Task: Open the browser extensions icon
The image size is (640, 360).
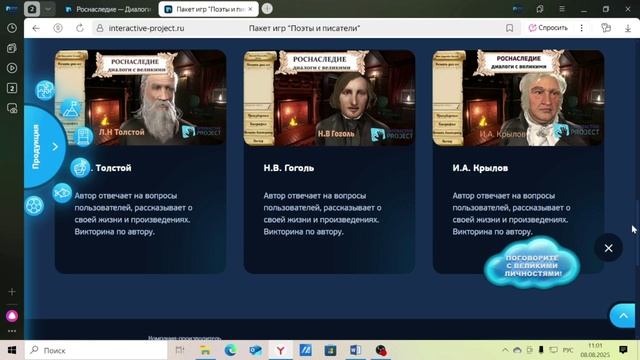Action: [x=606, y=28]
